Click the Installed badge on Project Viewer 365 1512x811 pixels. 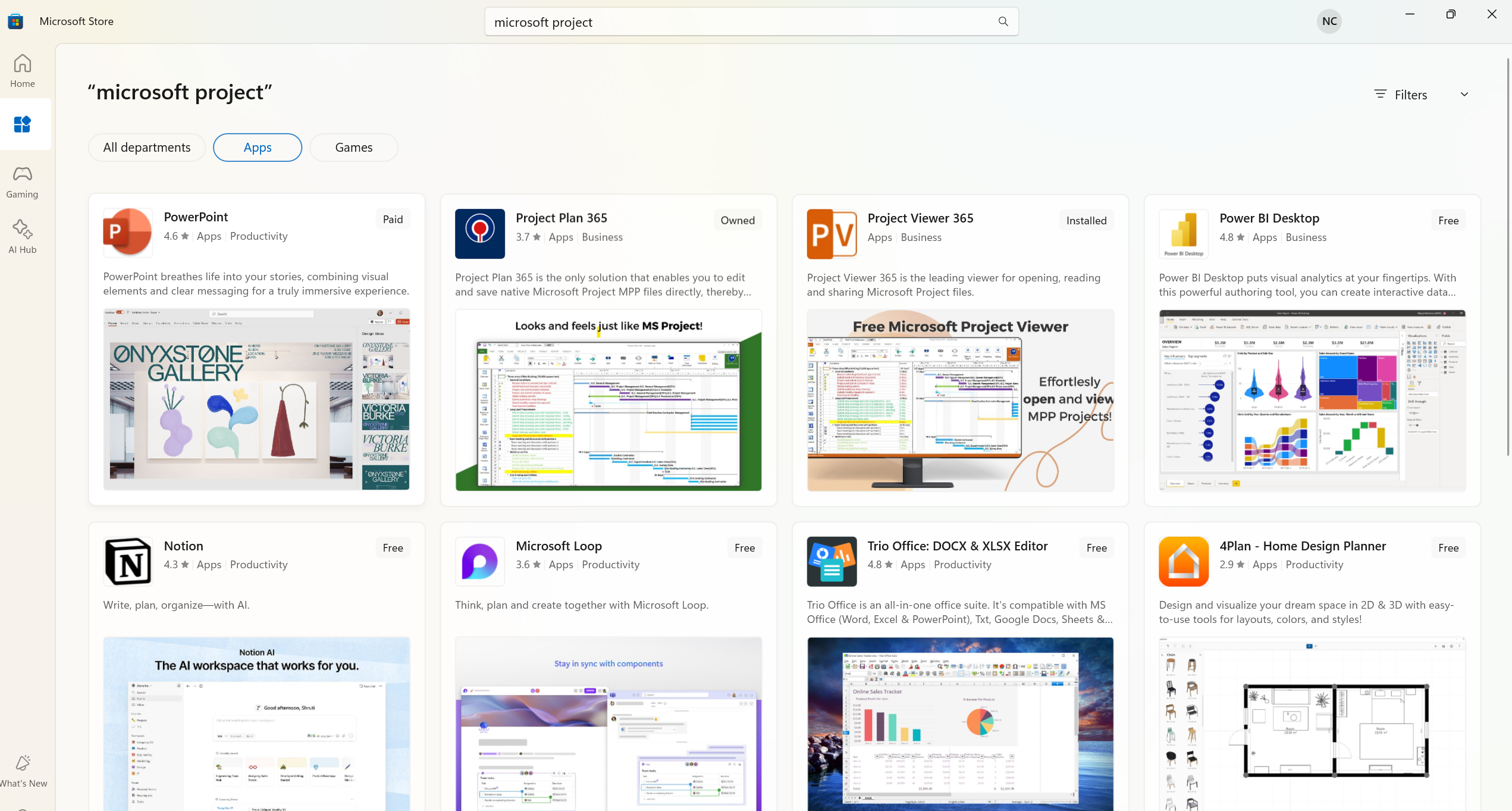[1086, 221]
